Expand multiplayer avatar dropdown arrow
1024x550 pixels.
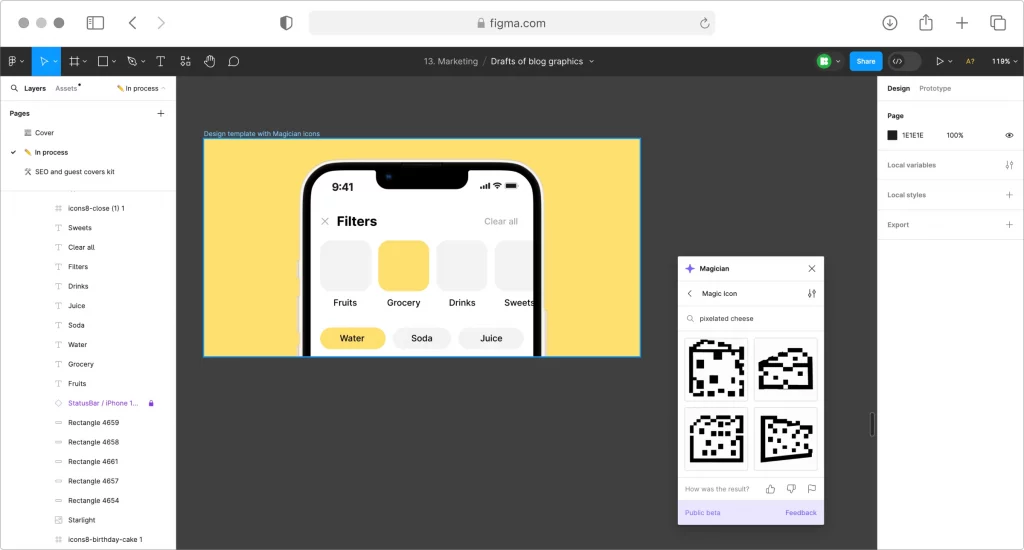click(838, 61)
